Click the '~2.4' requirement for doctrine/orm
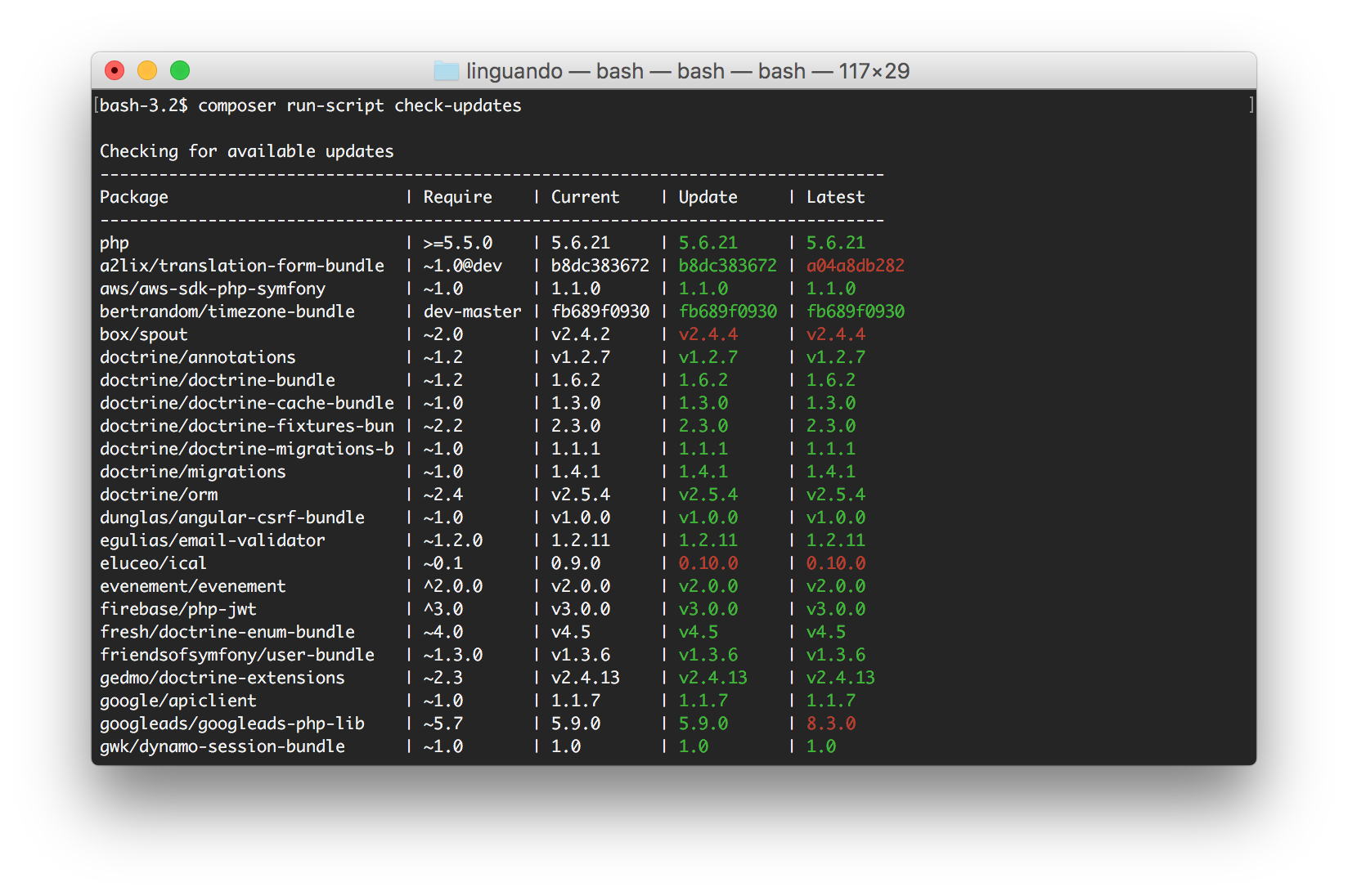 click(443, 495)
